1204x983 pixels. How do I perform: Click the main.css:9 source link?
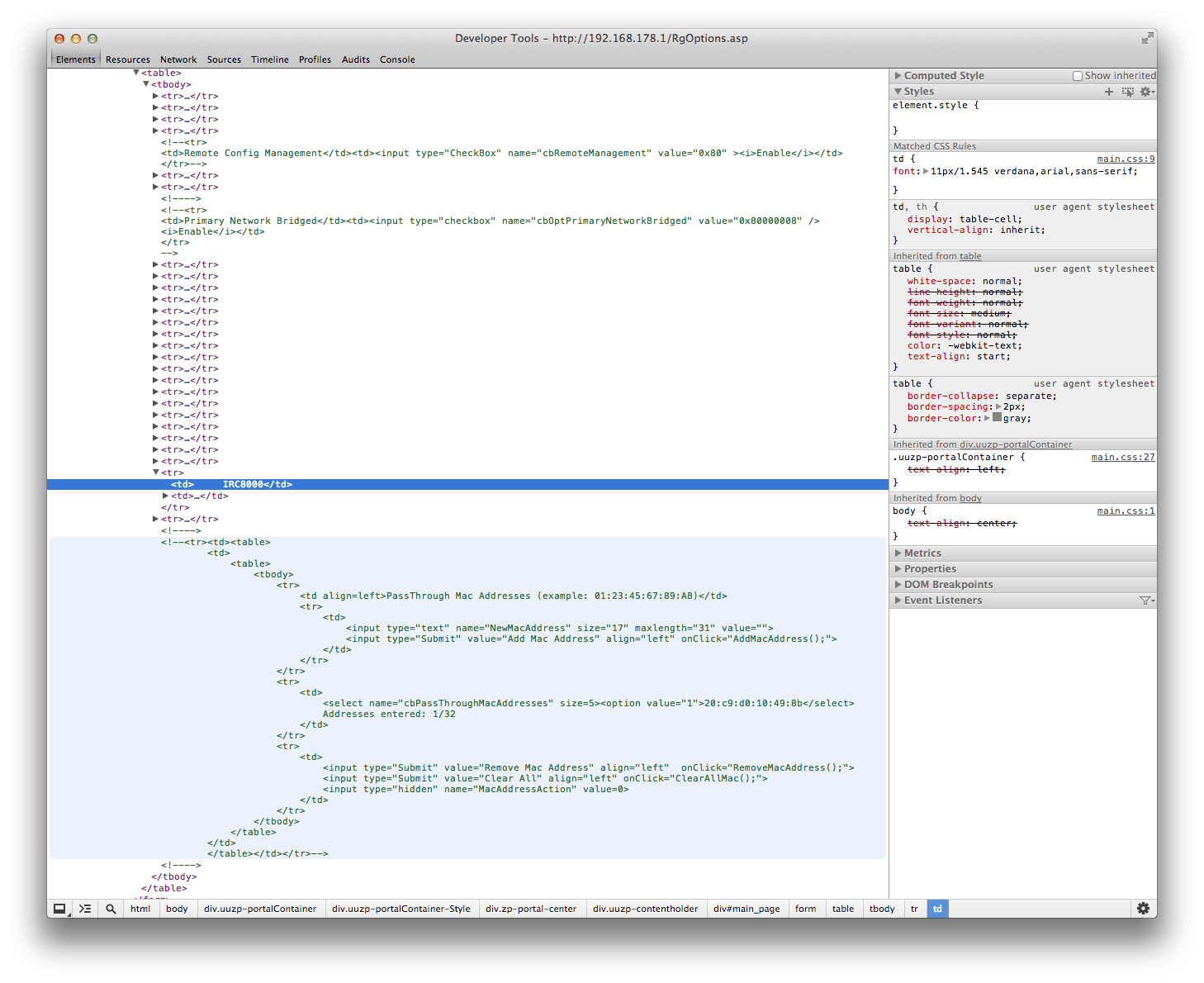coord(1126,159)
